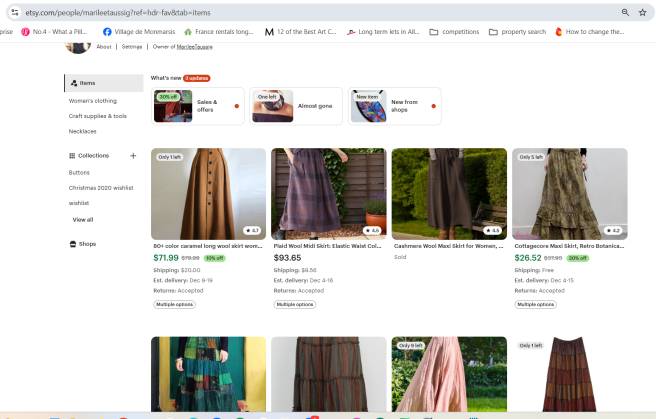656x419 pixels.
Task: Add a new collection with plus icon
Action: (133, 156)
